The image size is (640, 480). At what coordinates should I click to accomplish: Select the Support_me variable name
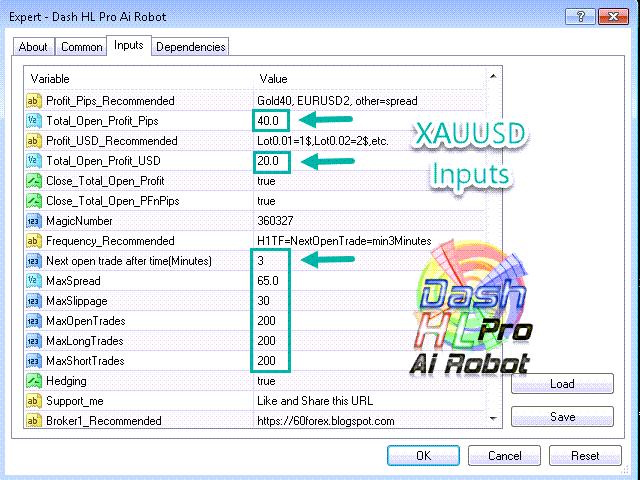click(x=75, y=401)
